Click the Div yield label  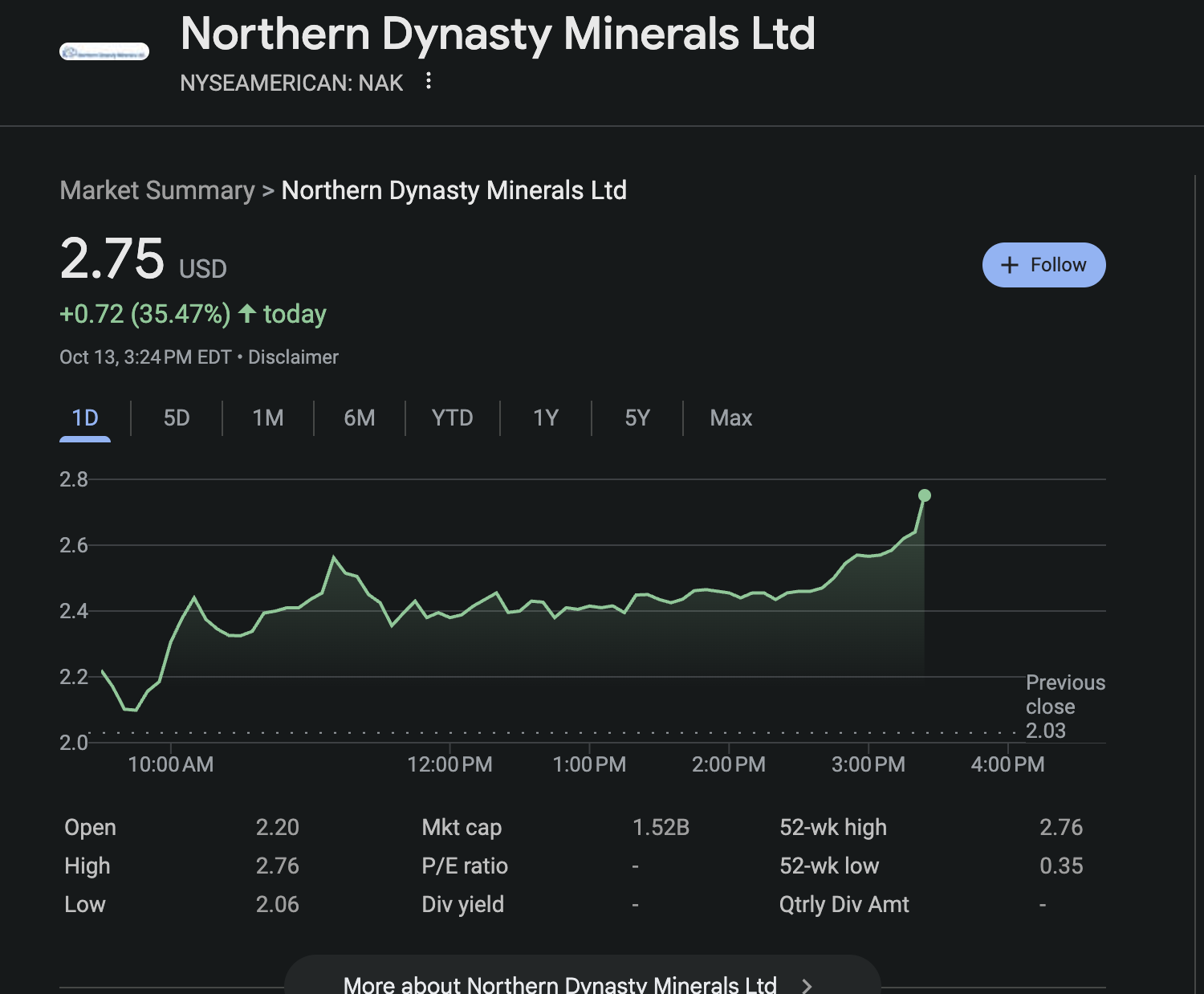463,904
